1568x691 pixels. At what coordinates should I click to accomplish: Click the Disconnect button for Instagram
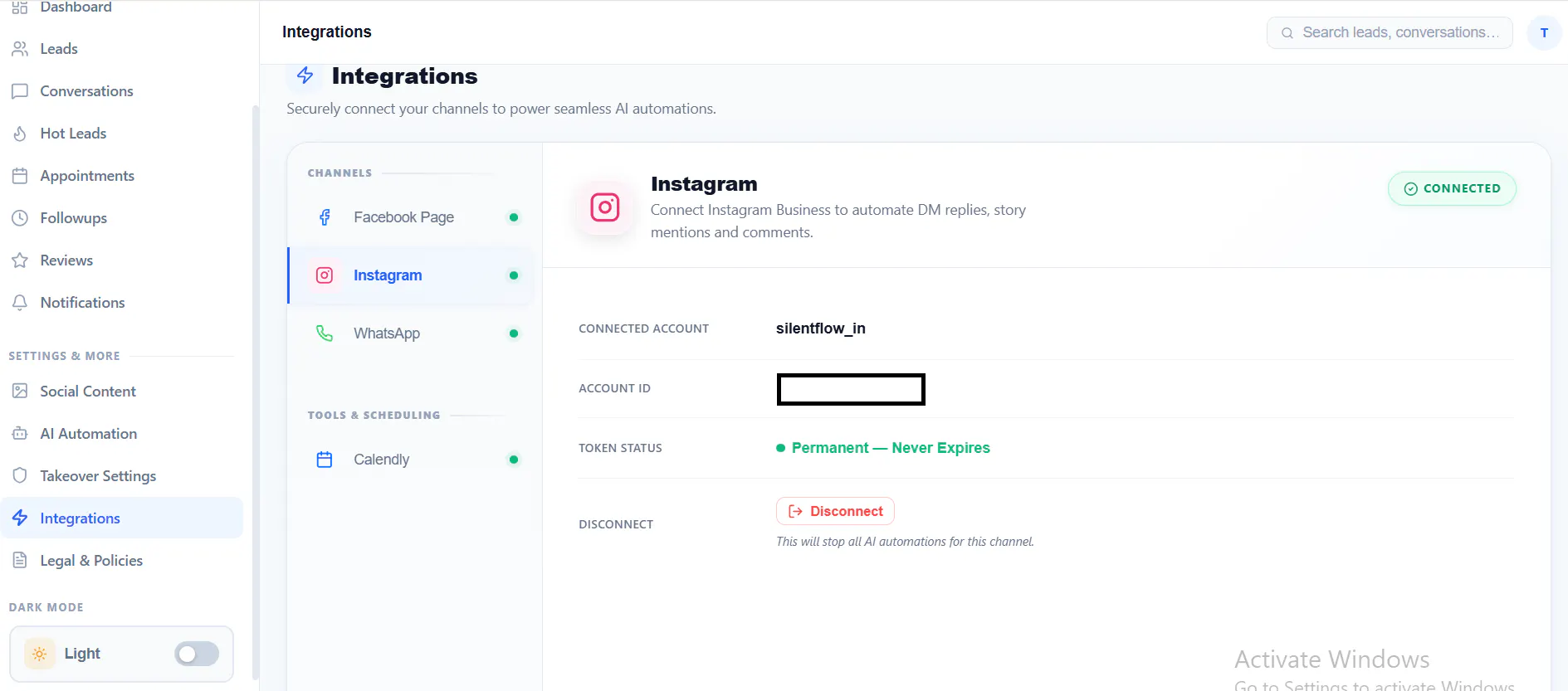(835, 511)
